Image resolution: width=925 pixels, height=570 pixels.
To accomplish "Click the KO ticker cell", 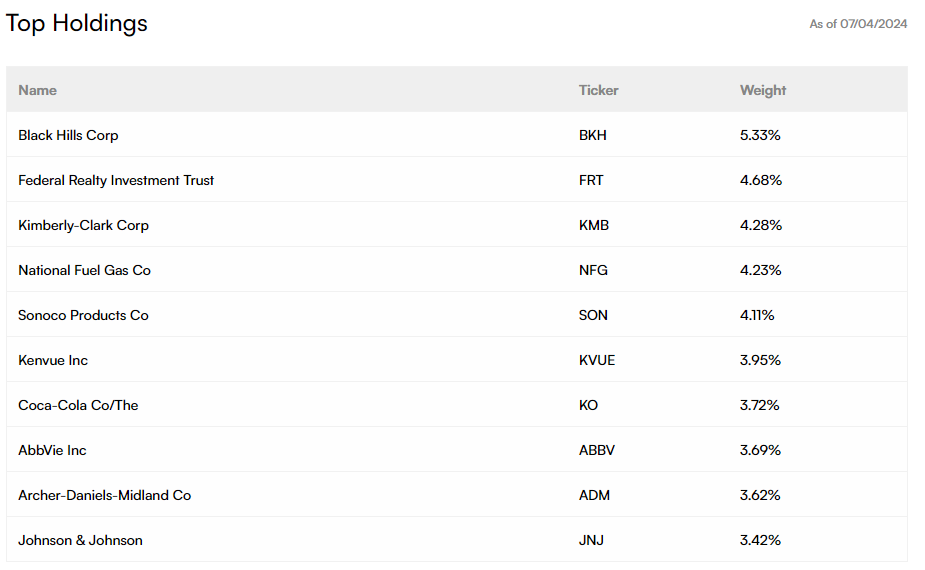I will pos(588,405).
